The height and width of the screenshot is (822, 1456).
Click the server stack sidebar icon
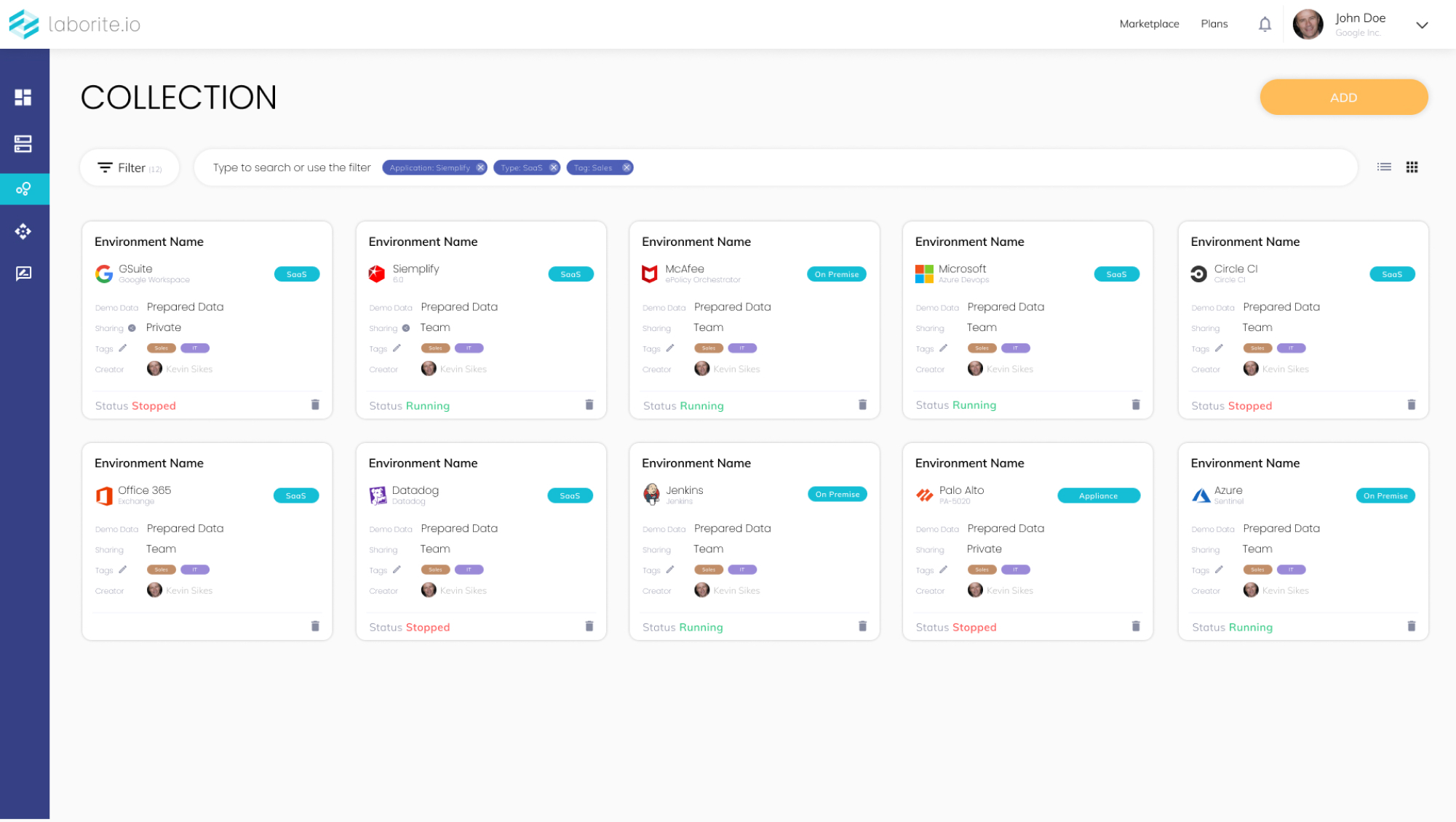[x=23, y=144]
